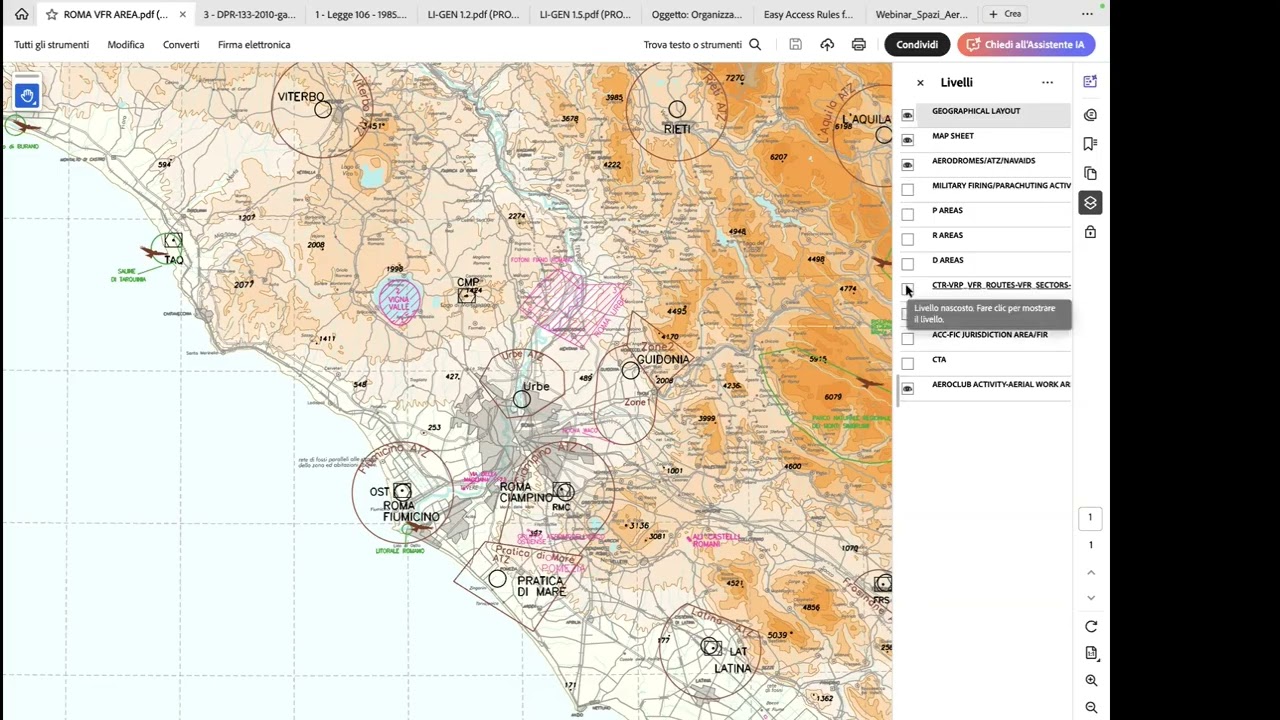Click the current page number box

click(1091, 518)
